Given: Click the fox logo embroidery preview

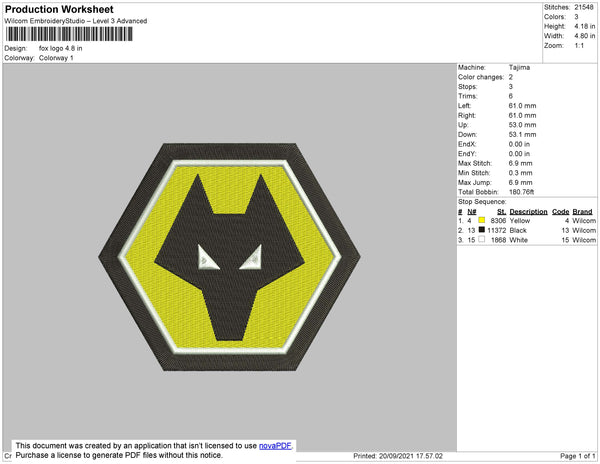Looking at the screenshot, I should click(x=229, y=257).
